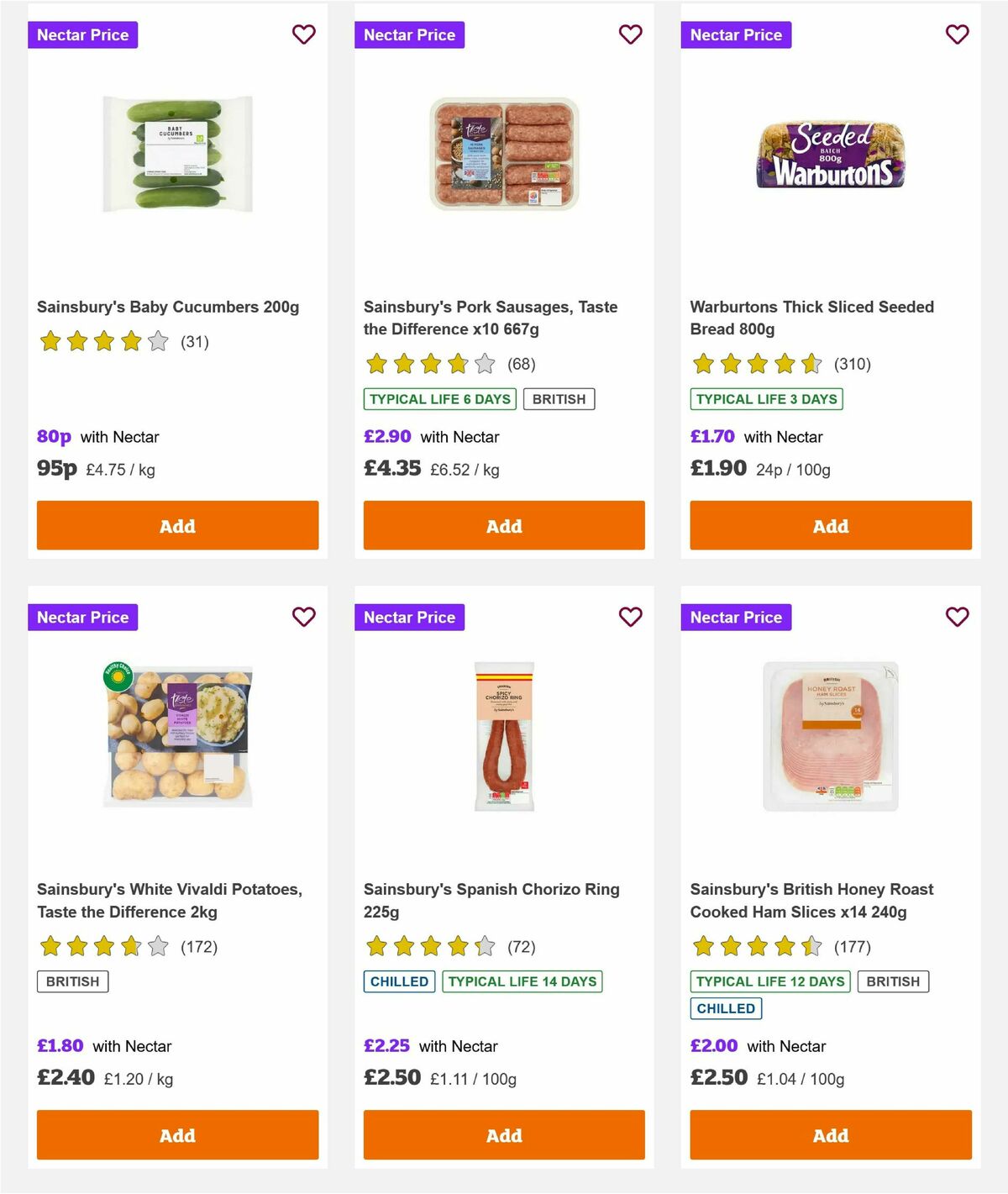Click the star rating on Baby Cucumbers
The width and height of the screenshot is (1008, 1194).
point(102,341)
